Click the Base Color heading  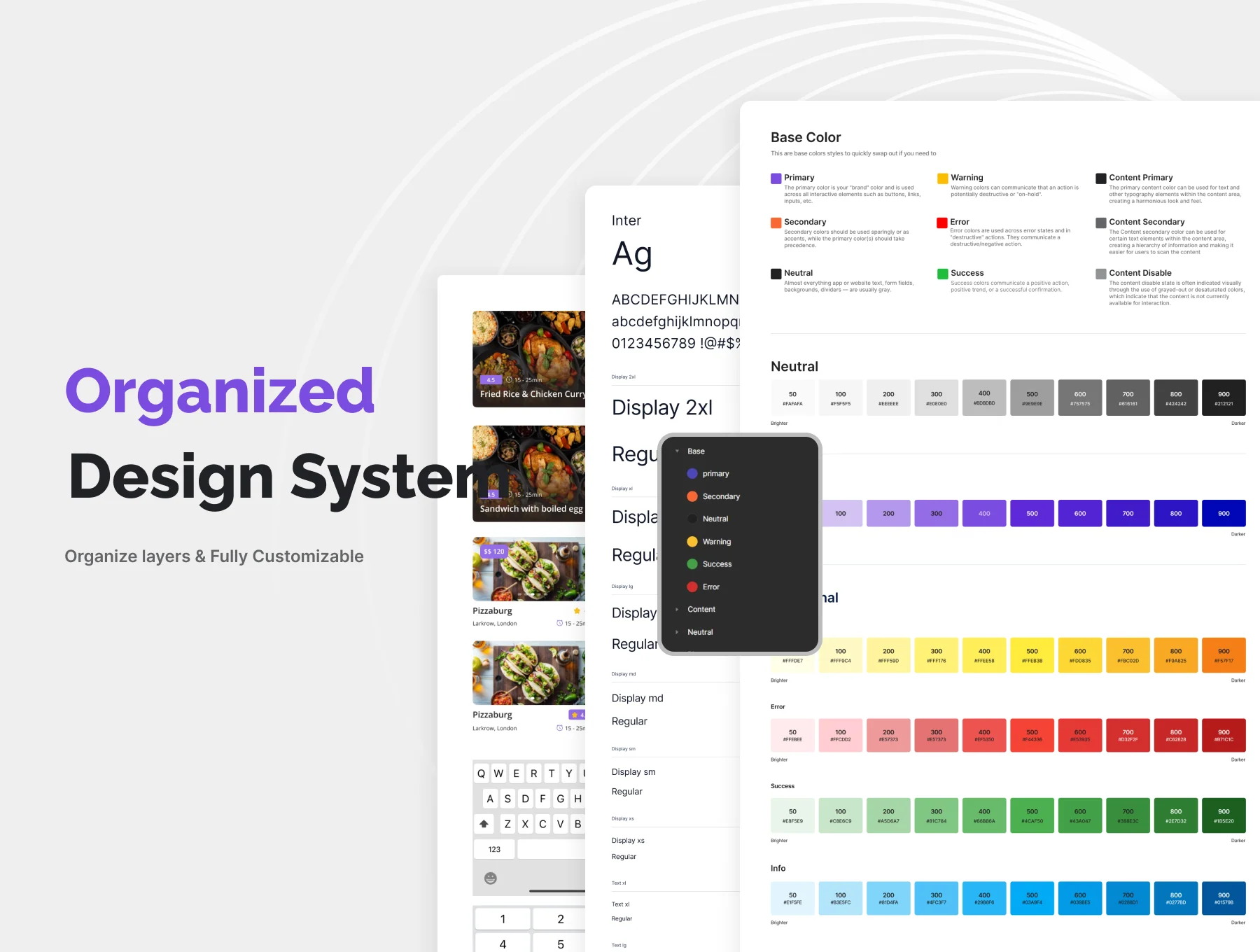click(806, 137)
